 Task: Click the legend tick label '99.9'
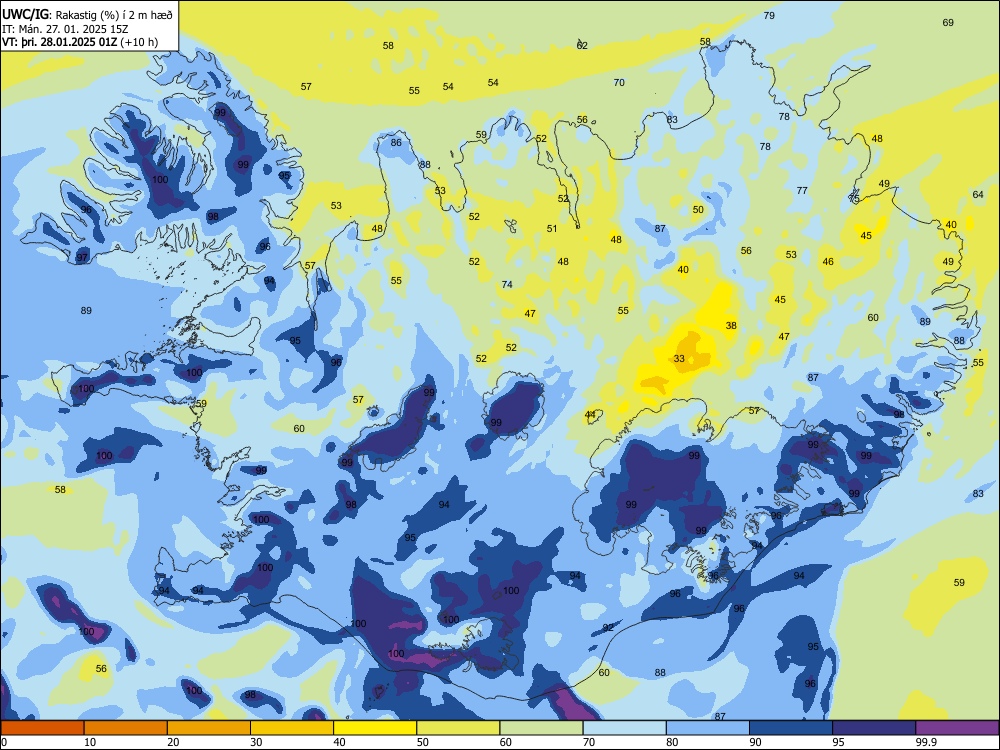coord(925,742)
